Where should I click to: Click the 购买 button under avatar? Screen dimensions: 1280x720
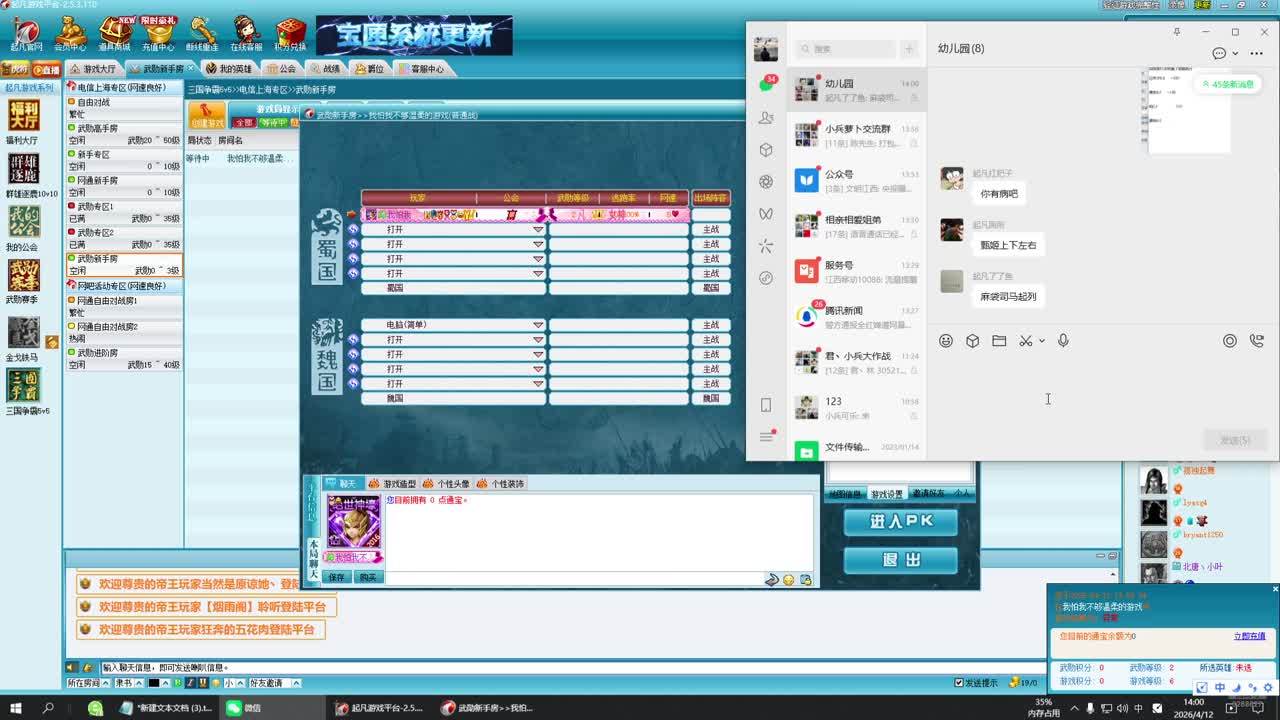[368, 578]
